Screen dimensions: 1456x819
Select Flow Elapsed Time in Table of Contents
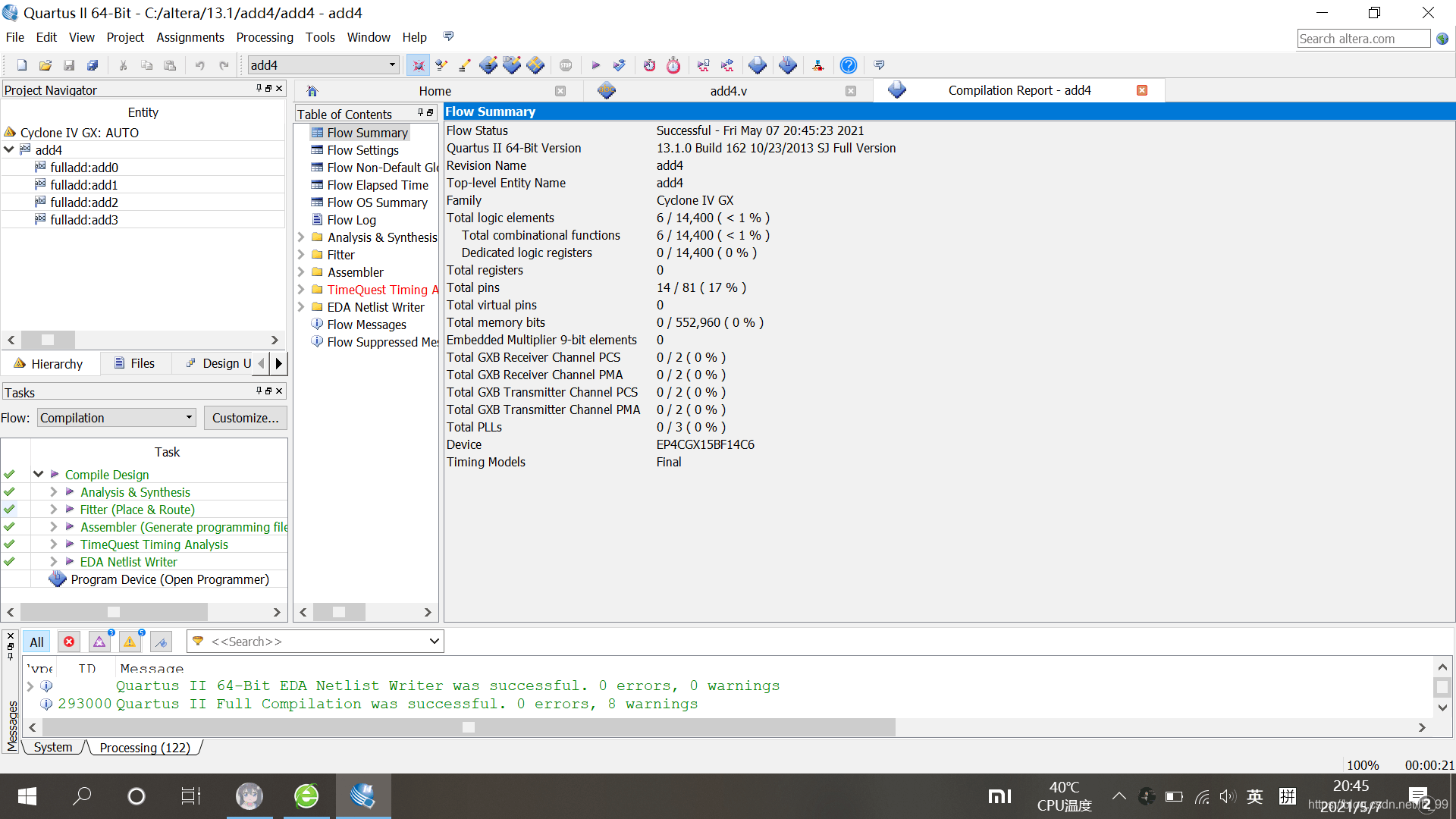tap(377, 185)
